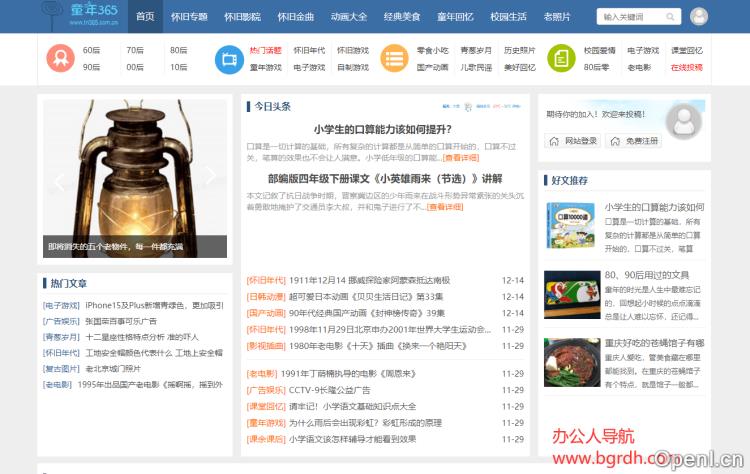
Task: Select the 校园生活 navigation item
Action: click(508, 17)
